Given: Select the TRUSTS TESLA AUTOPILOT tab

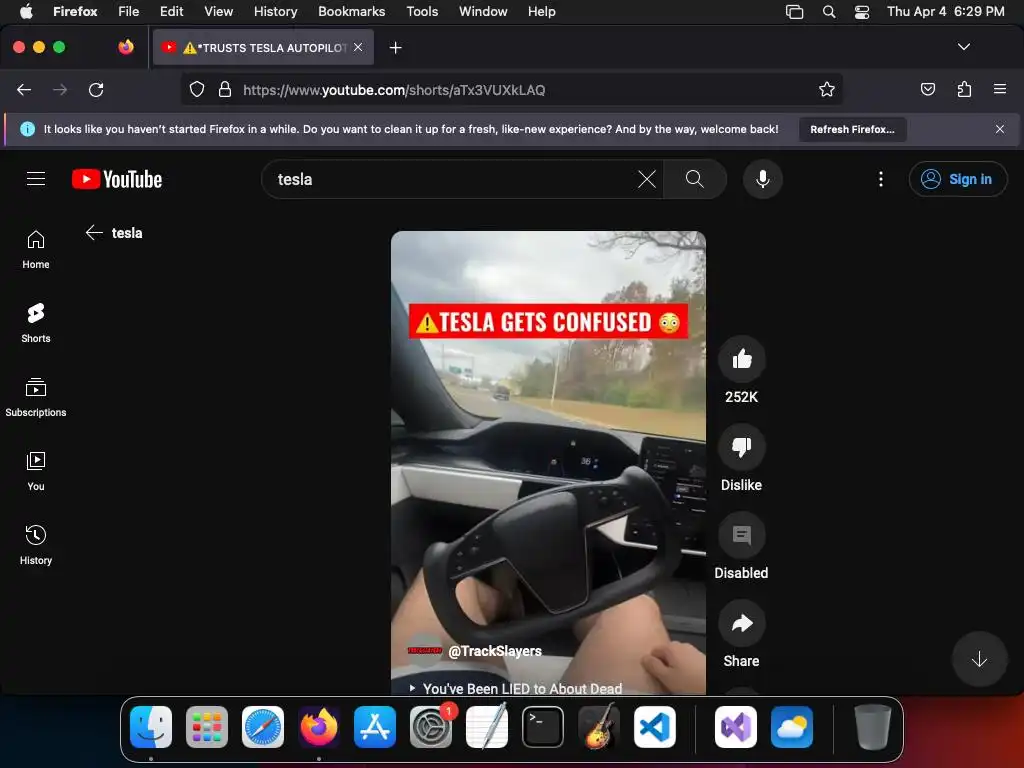Looking at the screenshot, I should point(263,48).
